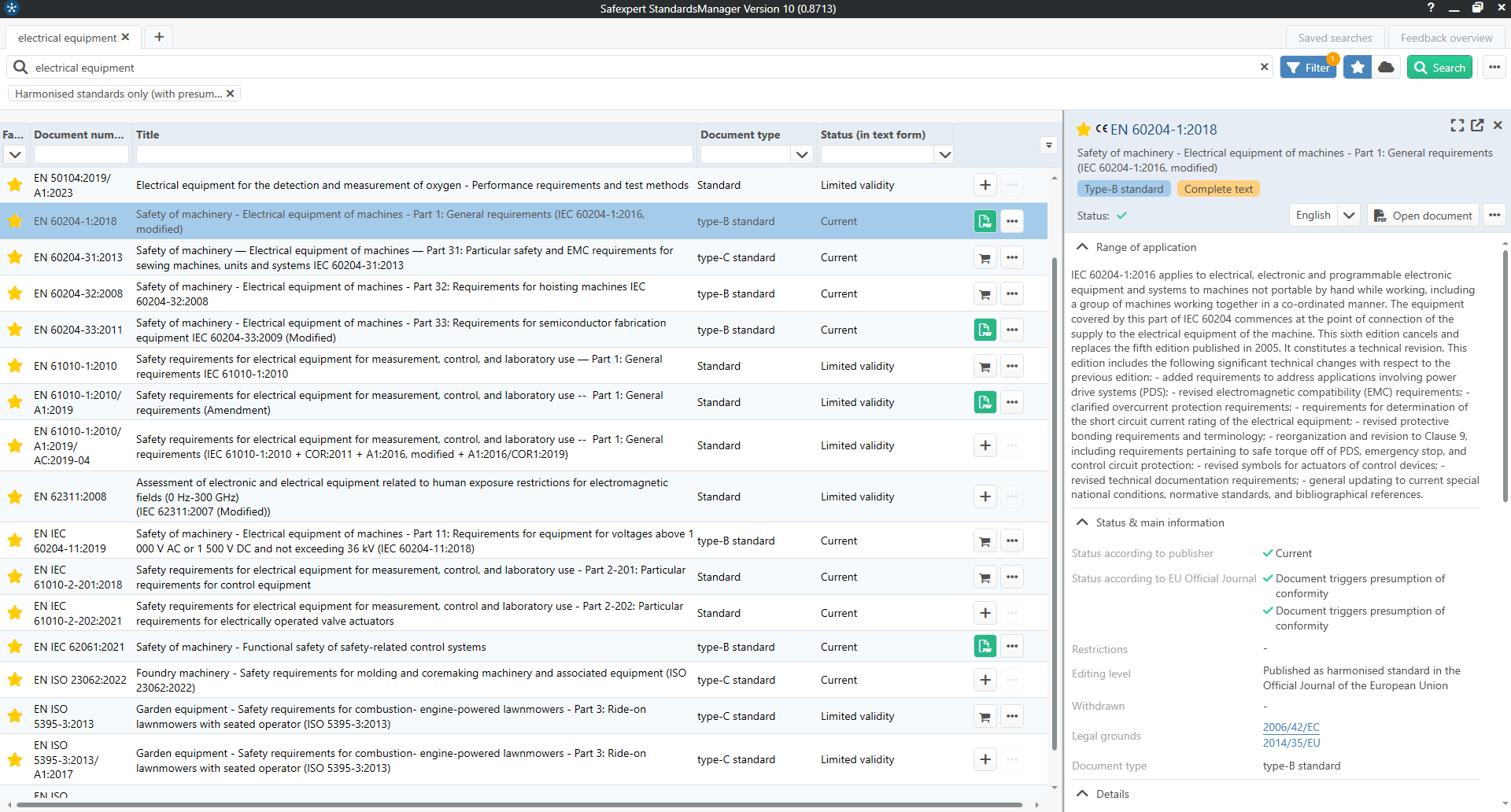Open the Favourites column filter dropdown
Viewport: 1511px width, 812px height.
(x=15, y=154)
